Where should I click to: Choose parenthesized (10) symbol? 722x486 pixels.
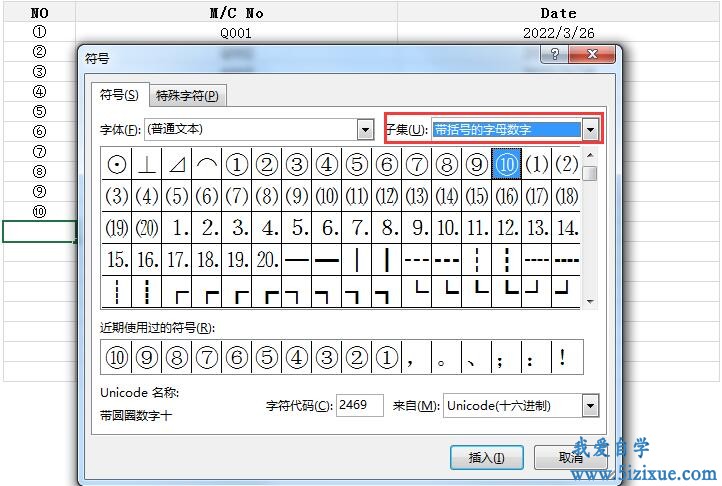click(x=327, y=196)
